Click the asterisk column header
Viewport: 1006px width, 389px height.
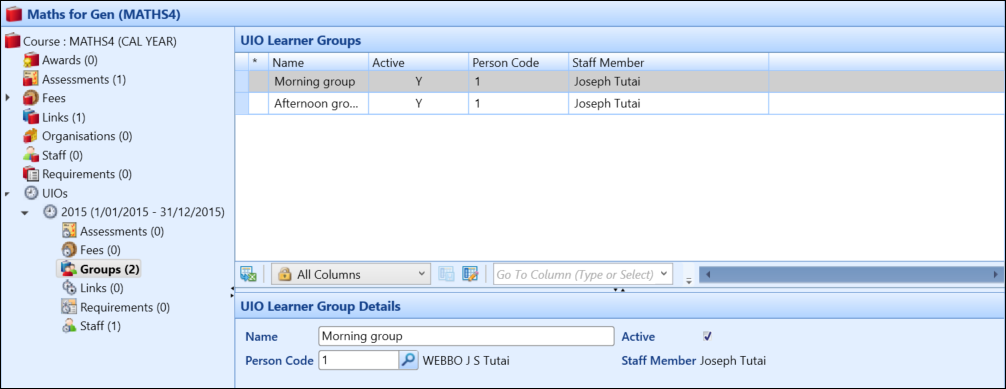[259, 62]
